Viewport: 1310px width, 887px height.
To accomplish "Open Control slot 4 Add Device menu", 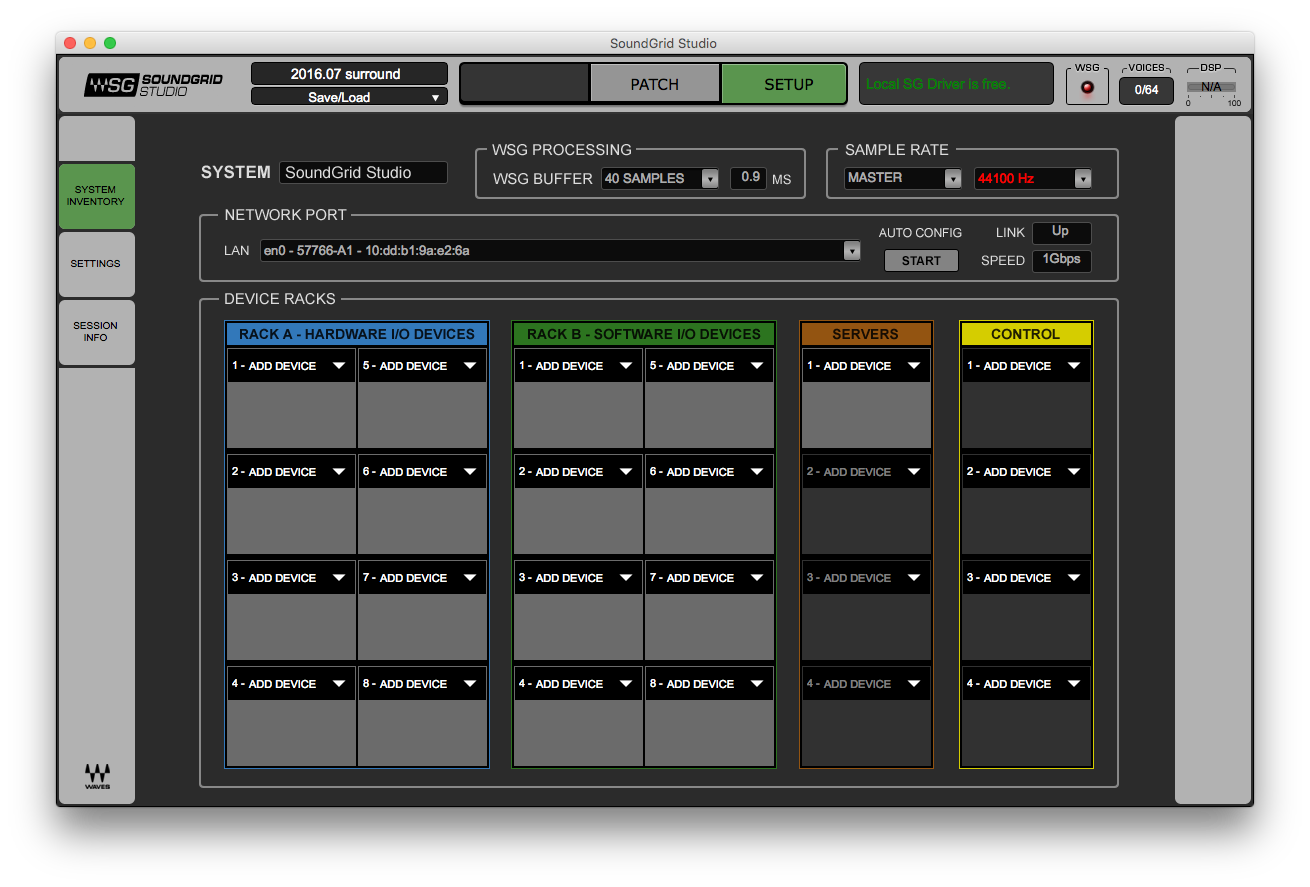I will click(1026, 684).
